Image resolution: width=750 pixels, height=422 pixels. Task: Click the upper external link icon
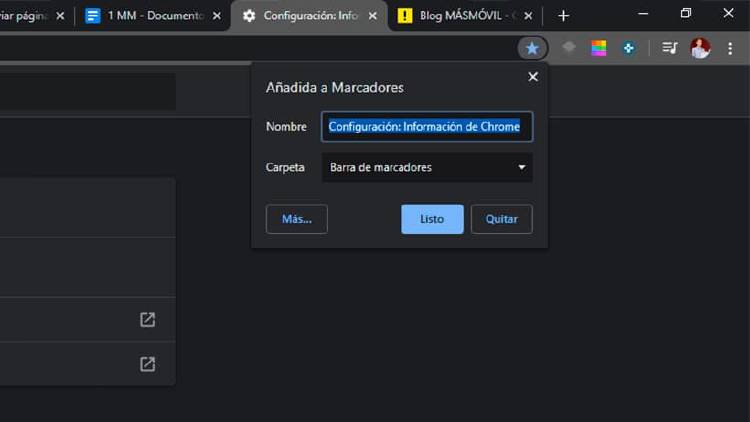pyautogui.click(x=147, y=320)
